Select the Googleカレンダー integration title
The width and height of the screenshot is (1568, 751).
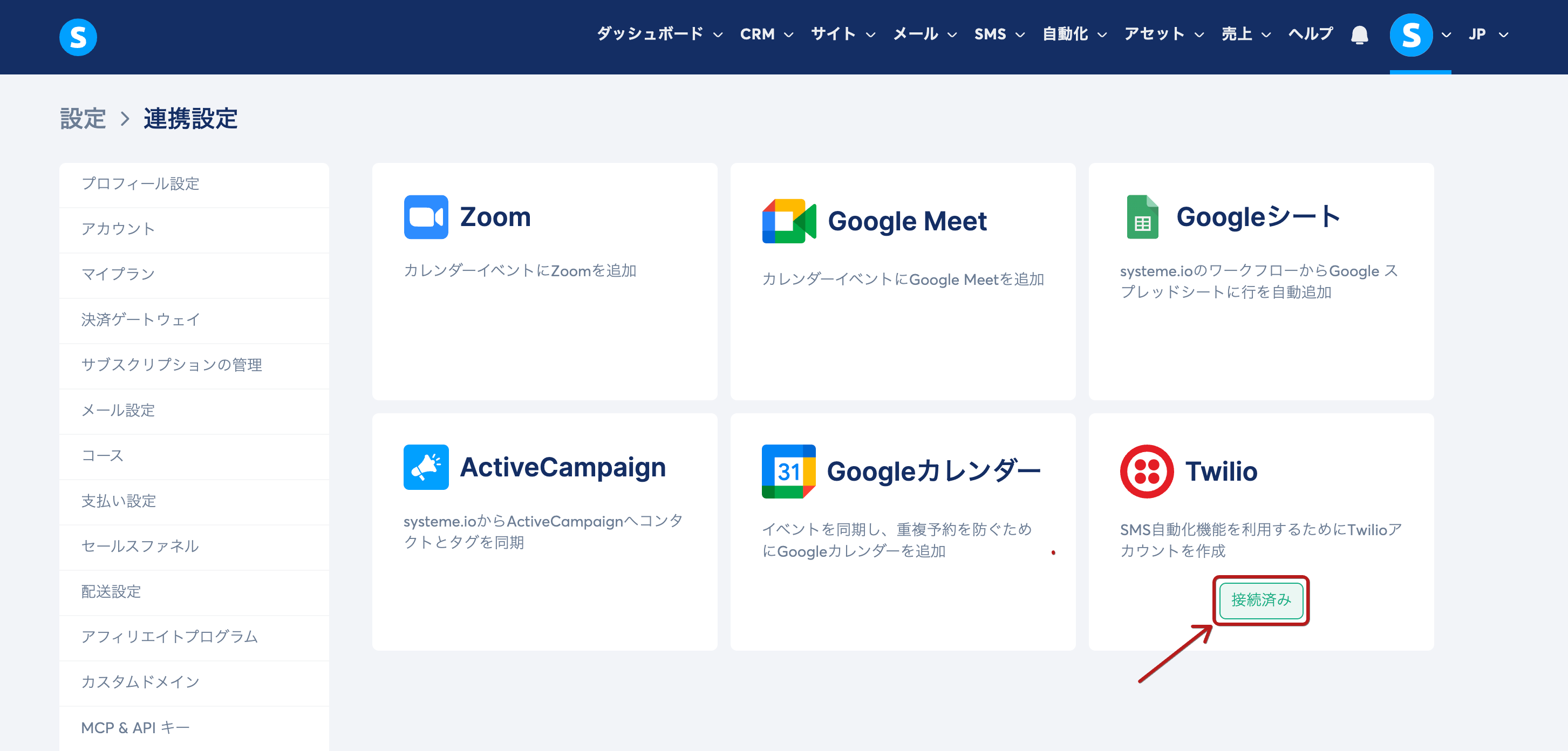(934, 472)
